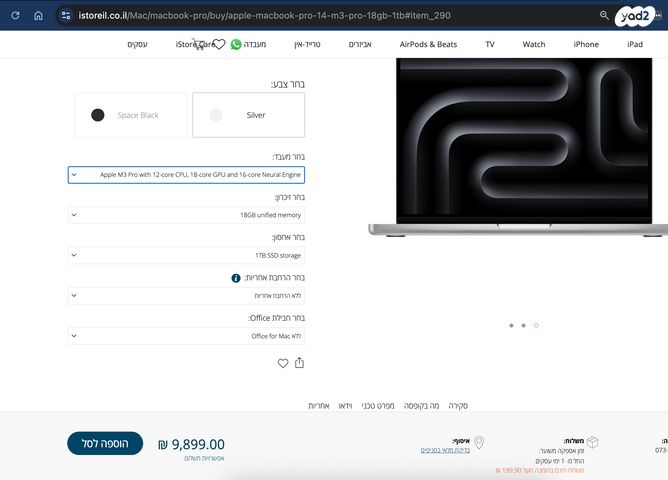Screen dimensions: 668x480
Task: Open the iPhone menu
Action: pyautogui.click(x=586, y=44)
